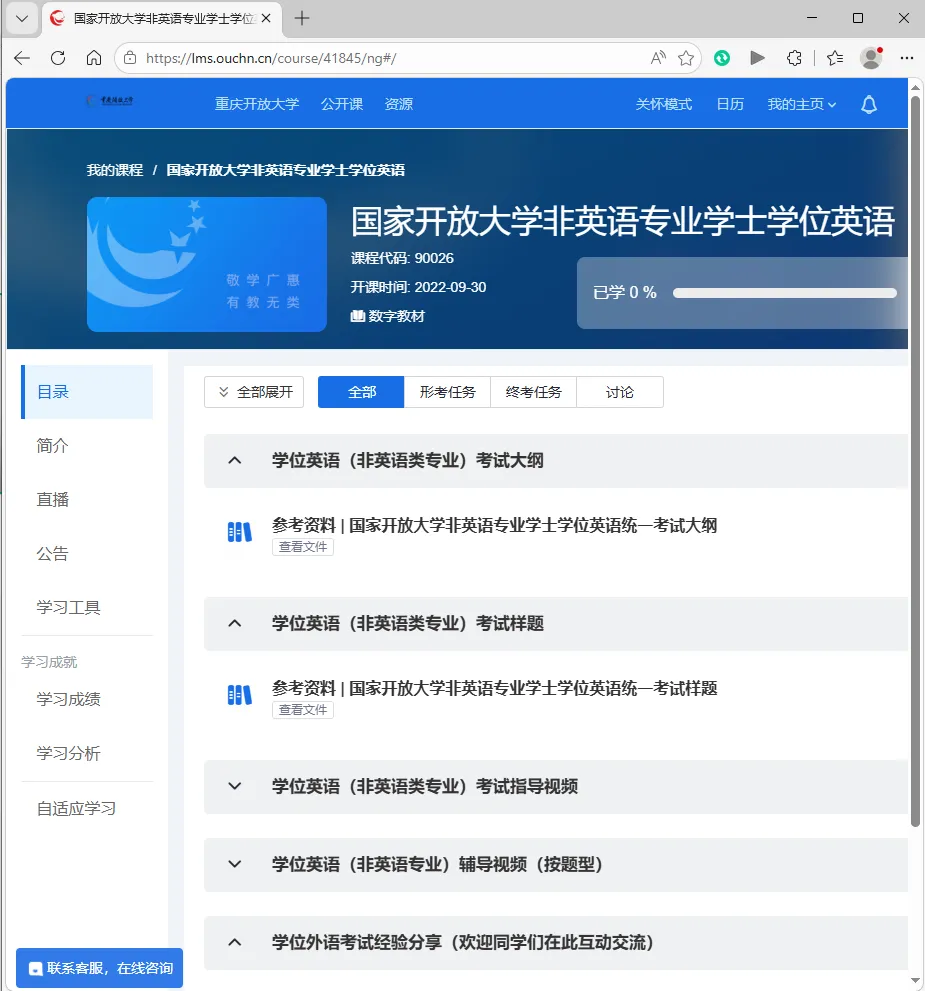The image size is (925, 991).
Task: Click 查看文件 under 考试样题
Action: pyautogui.click(x=303, y=710)
